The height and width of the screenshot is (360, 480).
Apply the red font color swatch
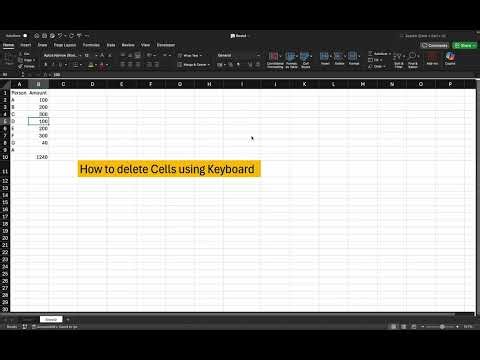click(102, 65)
